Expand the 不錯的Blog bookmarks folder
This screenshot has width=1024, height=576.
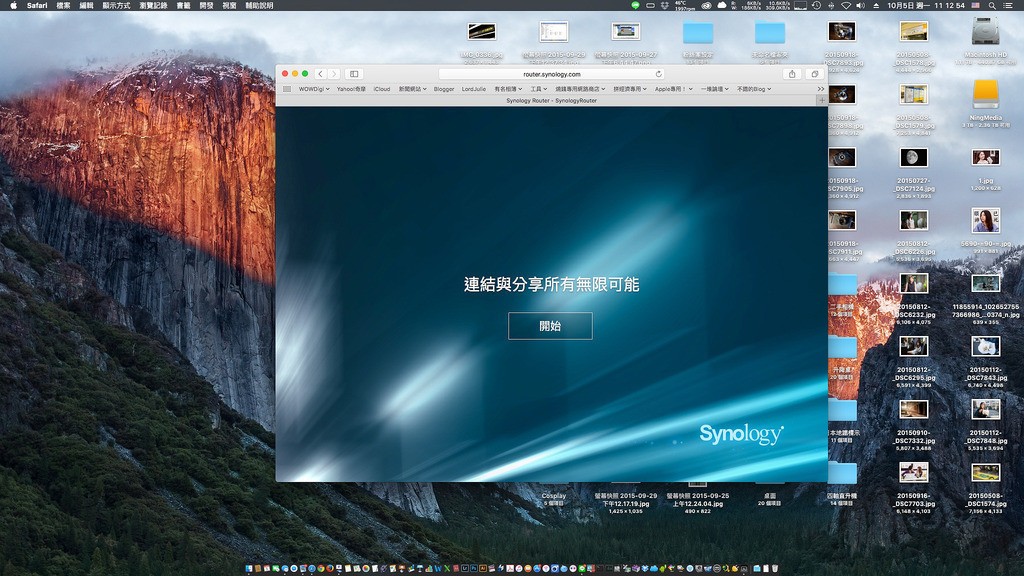pyautogui.click(x=754, y=89)
